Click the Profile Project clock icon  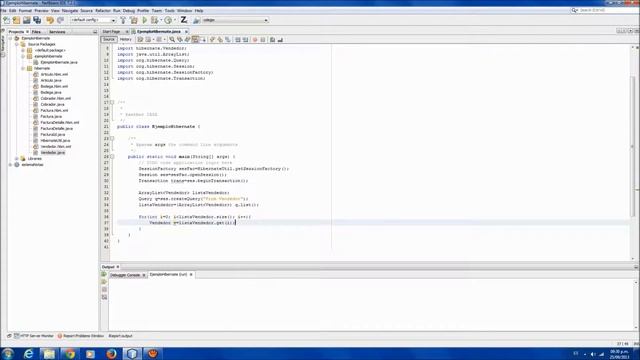(x=168, y=20)
